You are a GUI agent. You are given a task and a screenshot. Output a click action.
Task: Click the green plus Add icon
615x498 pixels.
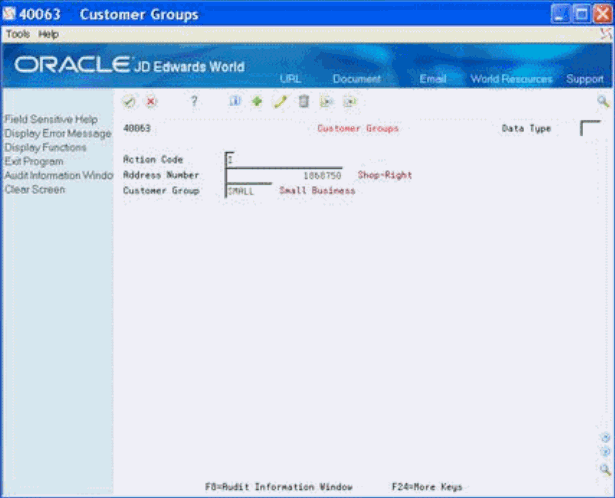pos(257,102)
